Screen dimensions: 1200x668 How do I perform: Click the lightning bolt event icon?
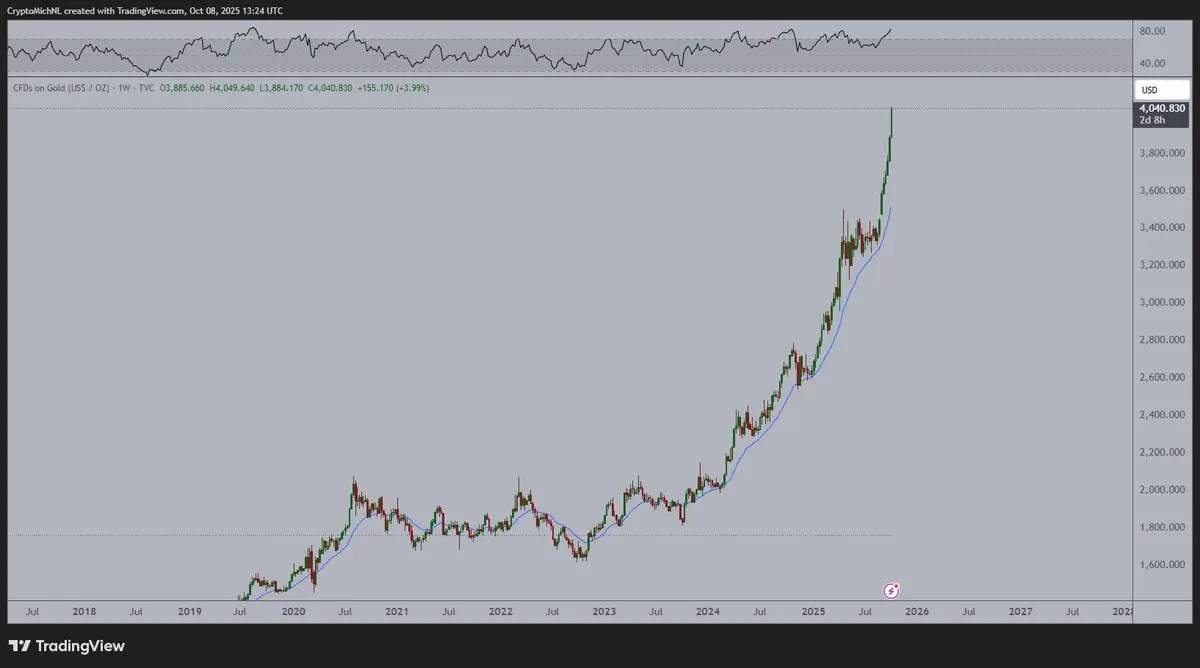892,590
